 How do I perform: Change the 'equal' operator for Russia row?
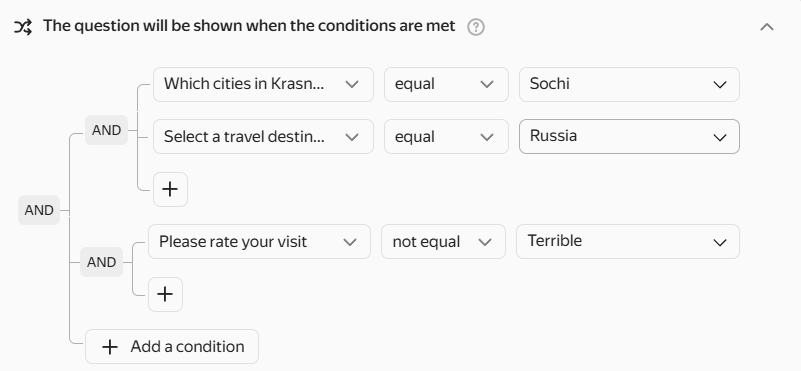click(446, 136)
